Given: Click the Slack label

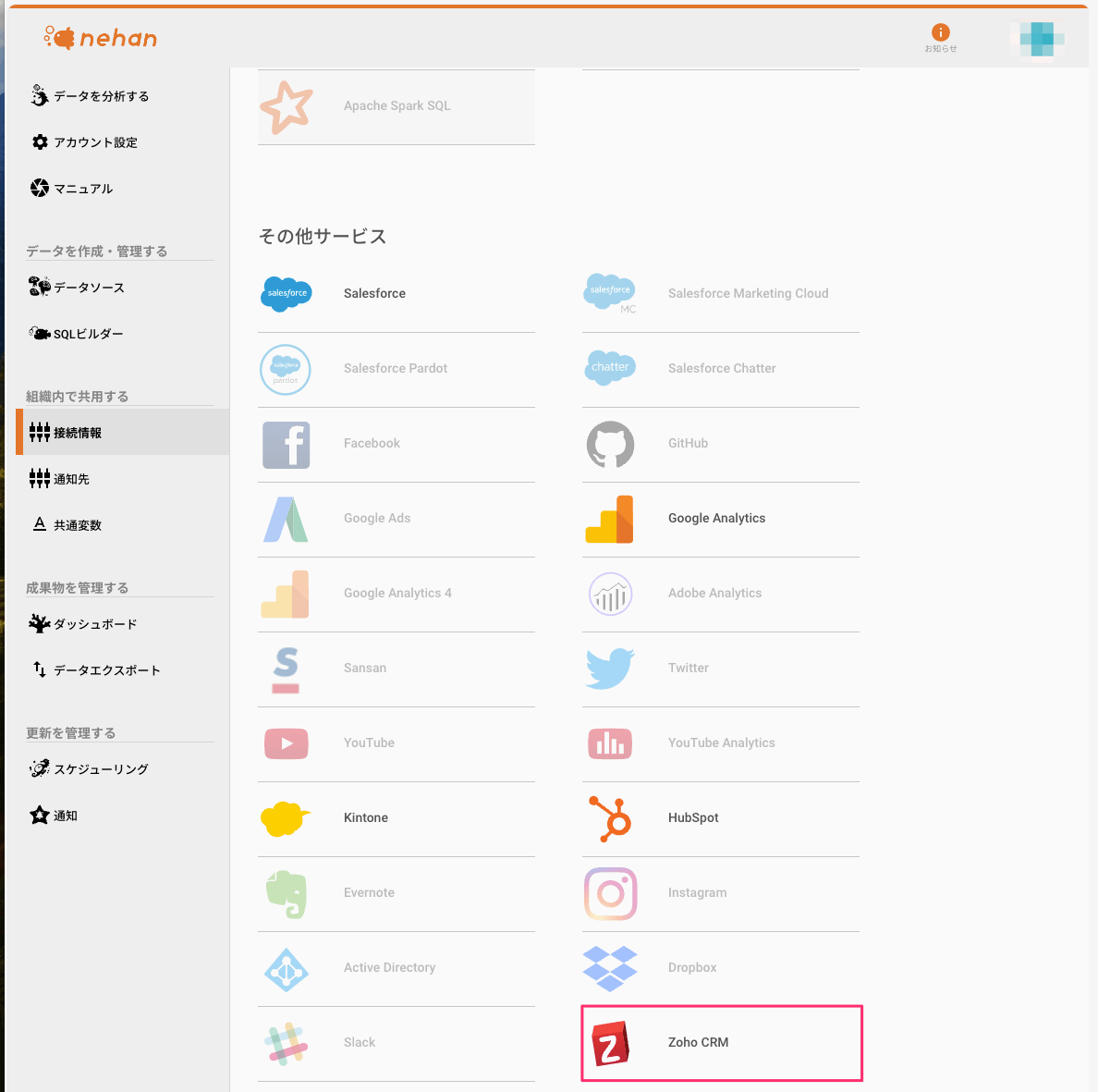Looking at the screenshot, I should 360,1042.
